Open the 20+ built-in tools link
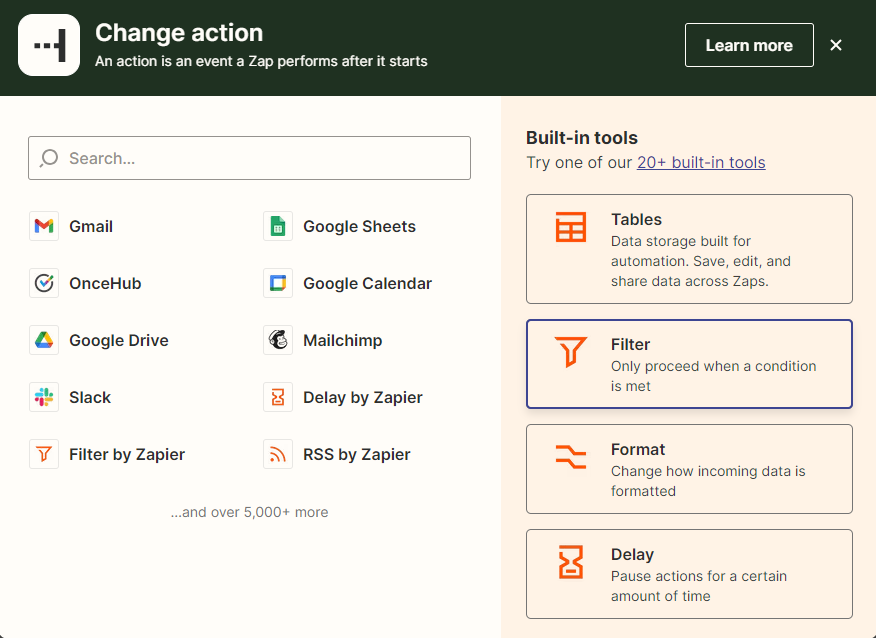The height and width of the screenshot is (638, 876). [x=701, y=163]
